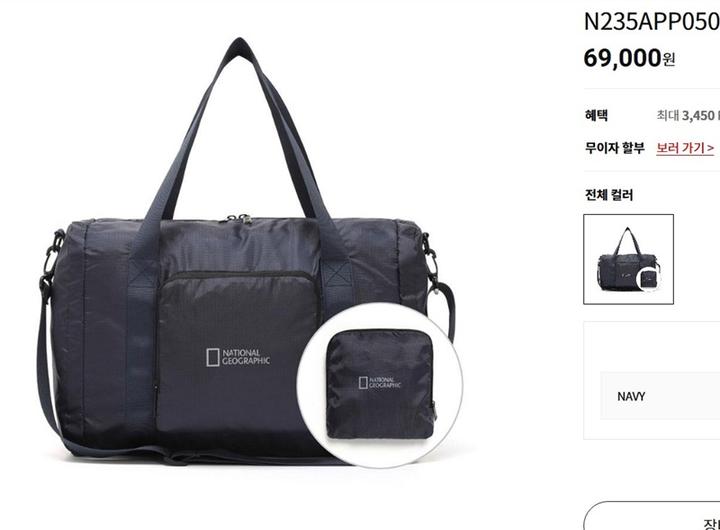The width and height of the screenshot is (720, 530).
Task: Click the 혜택 benefits label
Action: (596, 115)
